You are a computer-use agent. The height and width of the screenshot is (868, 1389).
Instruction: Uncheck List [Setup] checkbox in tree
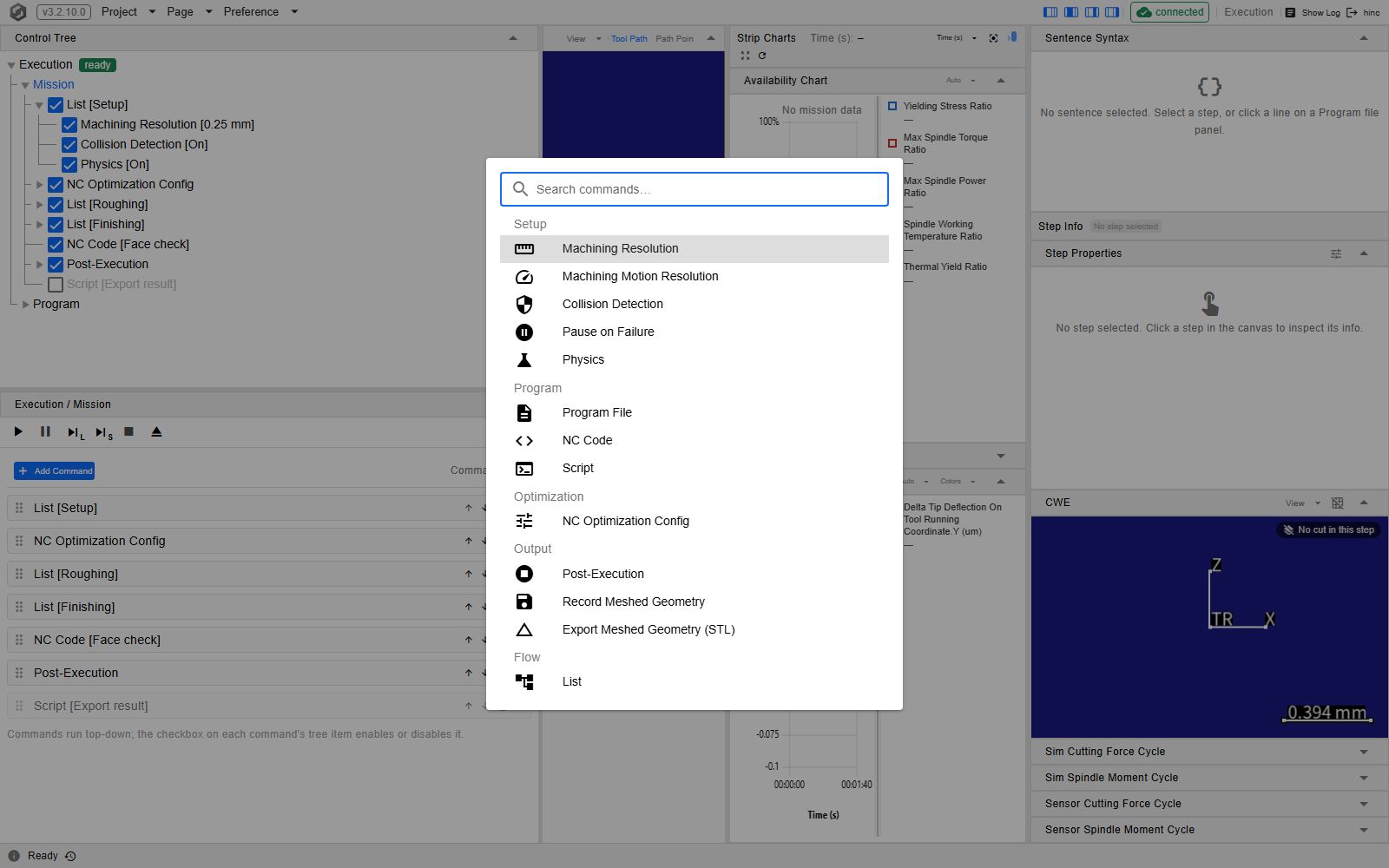pos(56,105)
